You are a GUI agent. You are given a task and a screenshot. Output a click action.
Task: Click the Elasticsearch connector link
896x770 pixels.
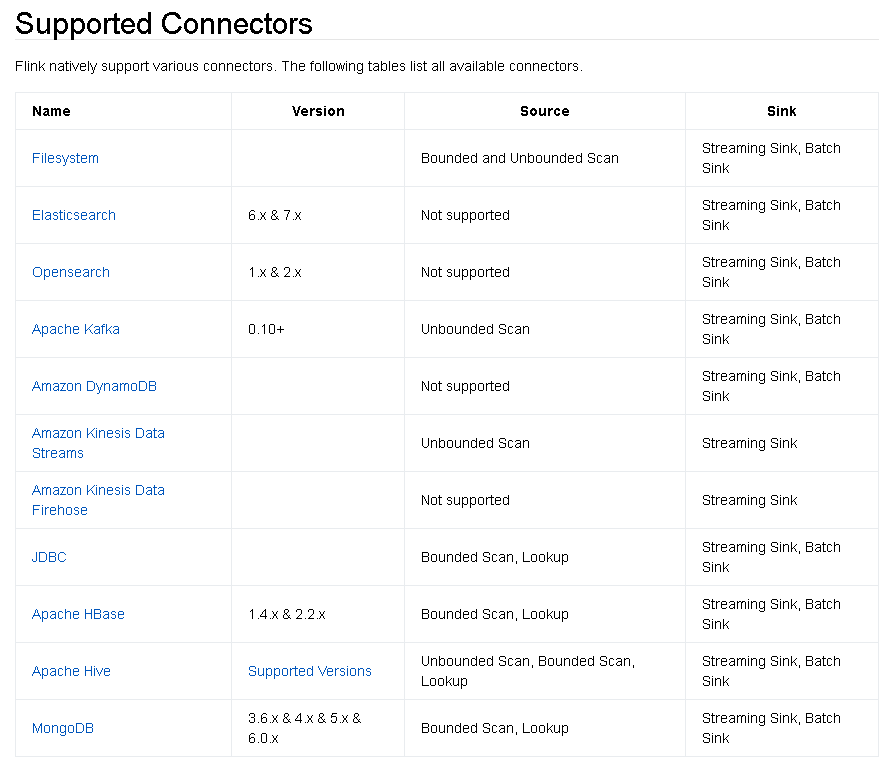click(x=74, y=215)
